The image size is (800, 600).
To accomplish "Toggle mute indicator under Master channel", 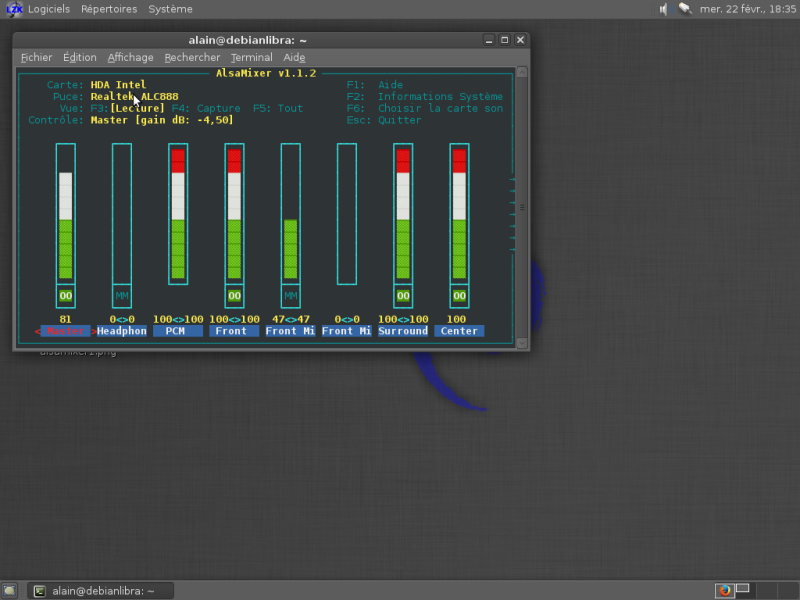I will point(66,296).
